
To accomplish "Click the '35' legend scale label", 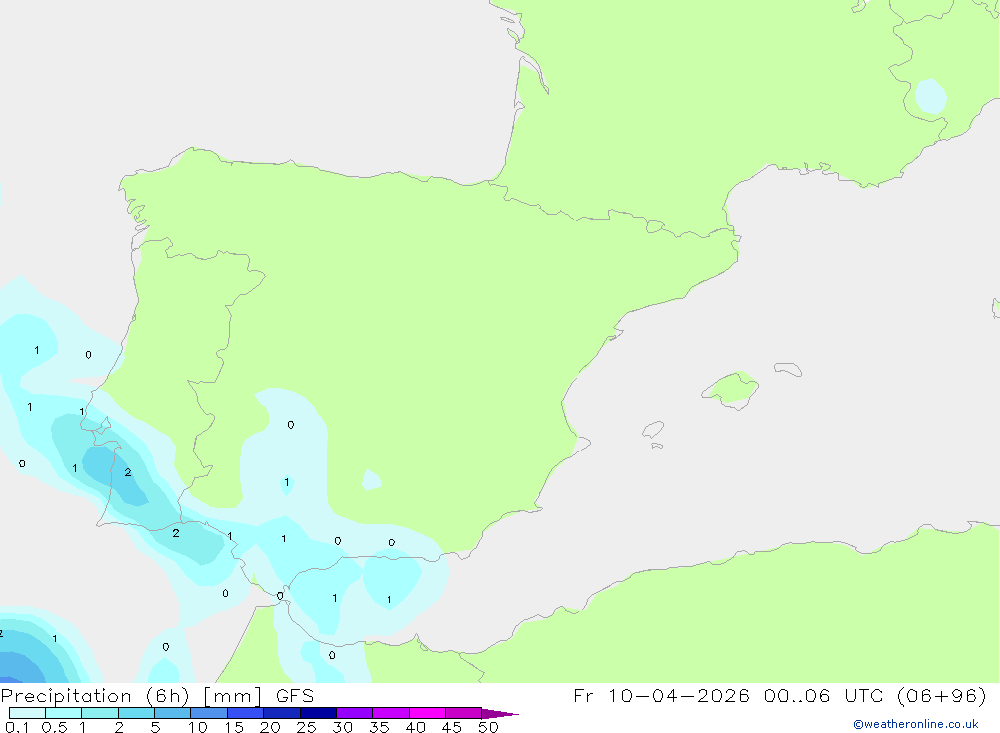I will 379,727.
